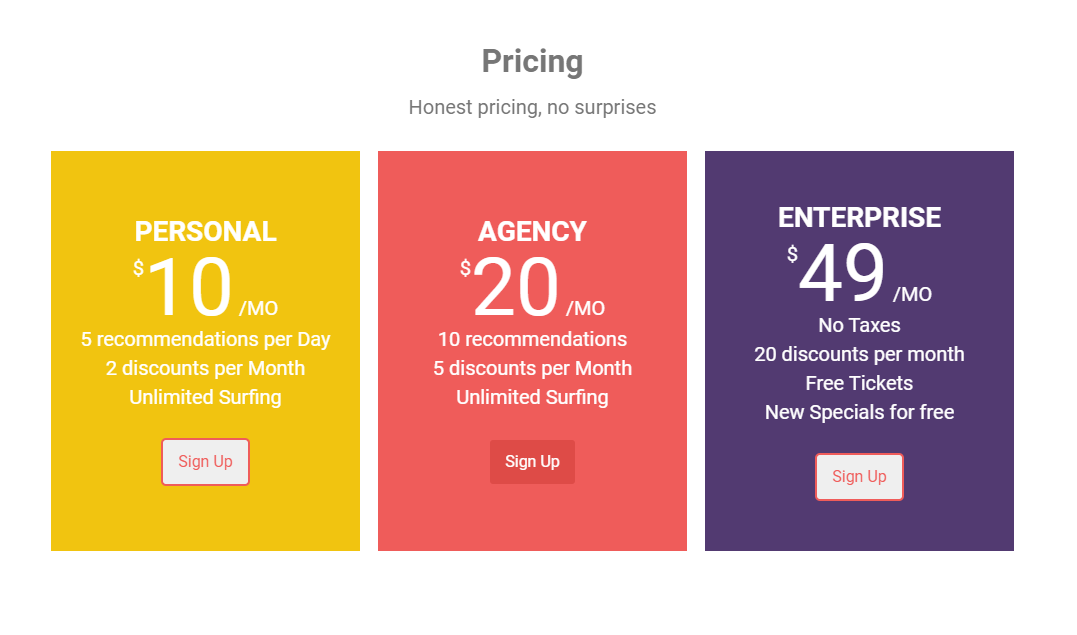Click the New Specials for free text
This screenshot has height=635, width=1077.
click(859, 412)
